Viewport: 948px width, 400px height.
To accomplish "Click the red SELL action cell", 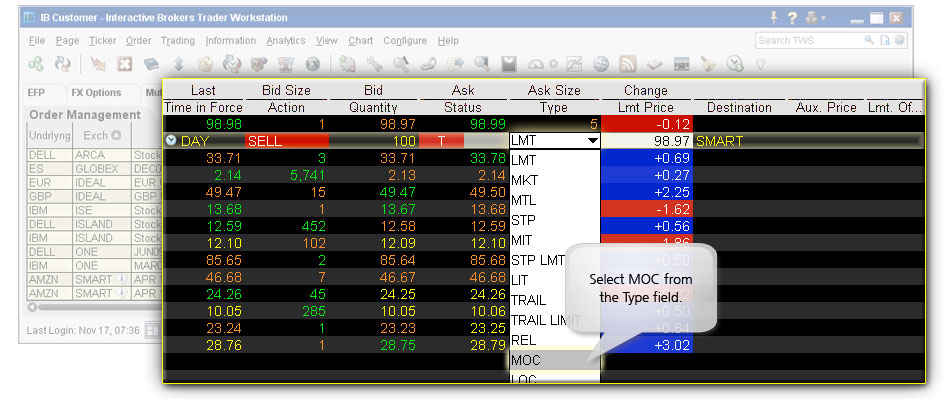I will point(287,141).
